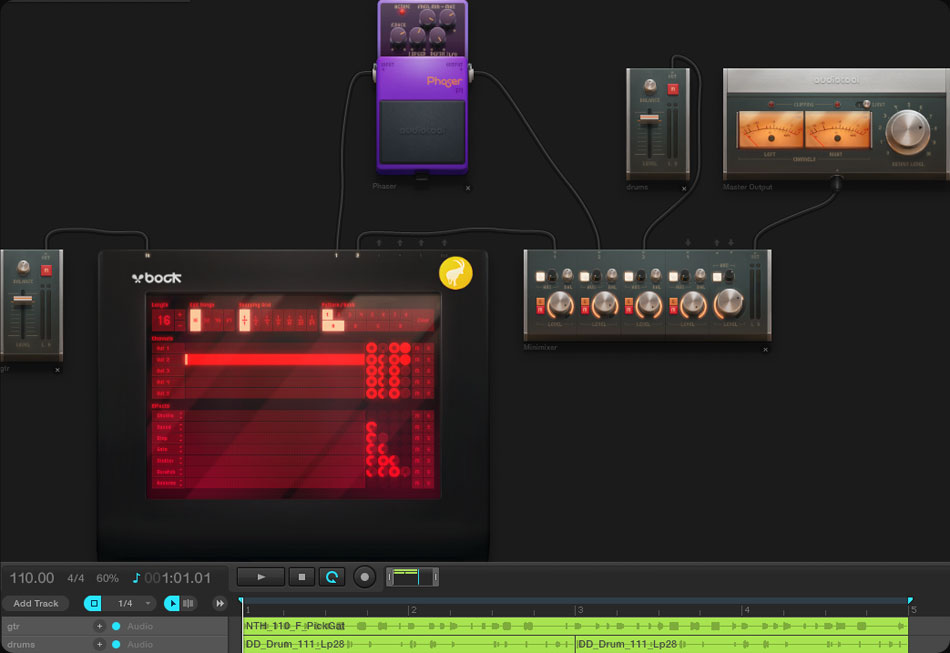Toggle the drums track cyan enable dot

pyautogui.click(x=116, y=645)
